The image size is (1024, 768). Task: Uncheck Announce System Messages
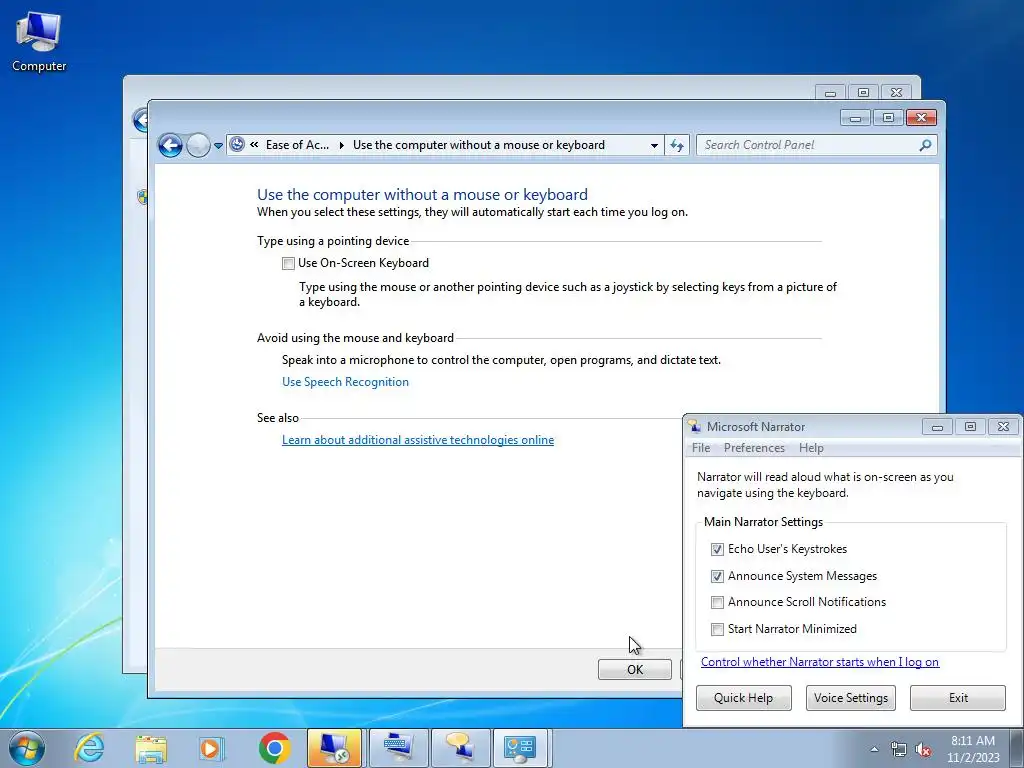pos(717,576)
